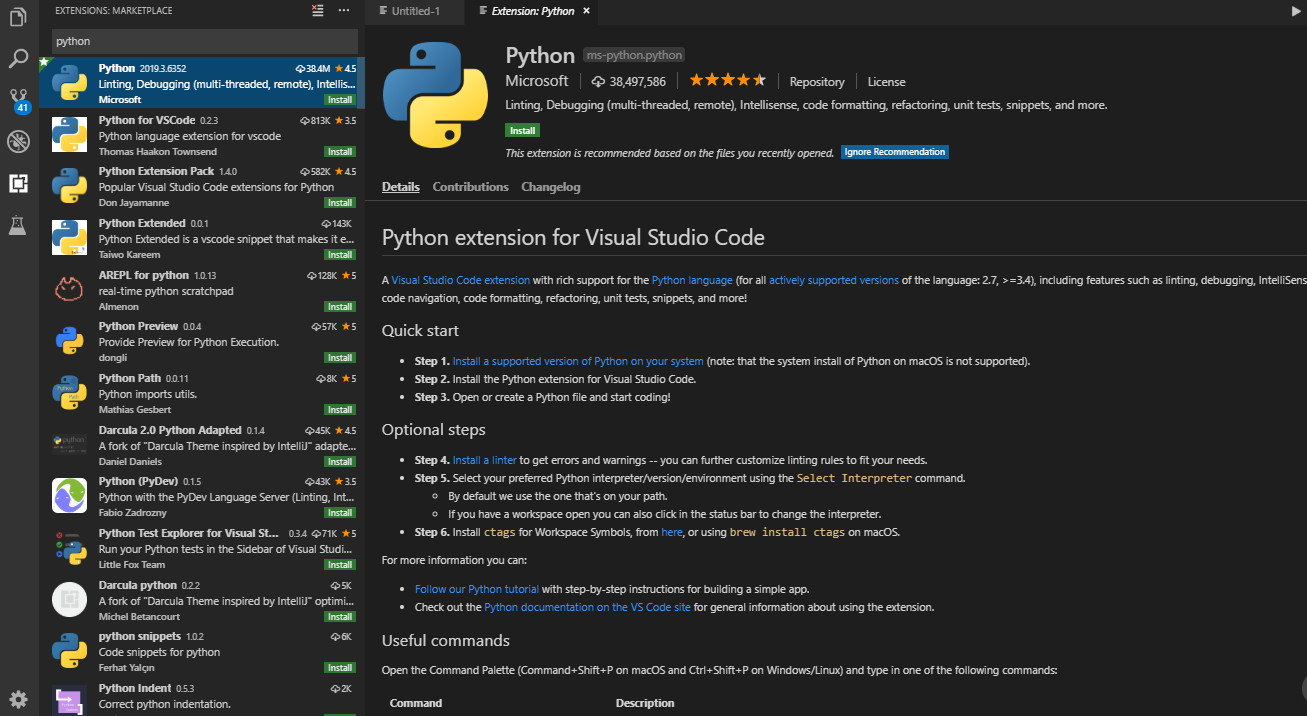Clear extensions search results icon
The image size is (1307, 716).
[318, 11]
